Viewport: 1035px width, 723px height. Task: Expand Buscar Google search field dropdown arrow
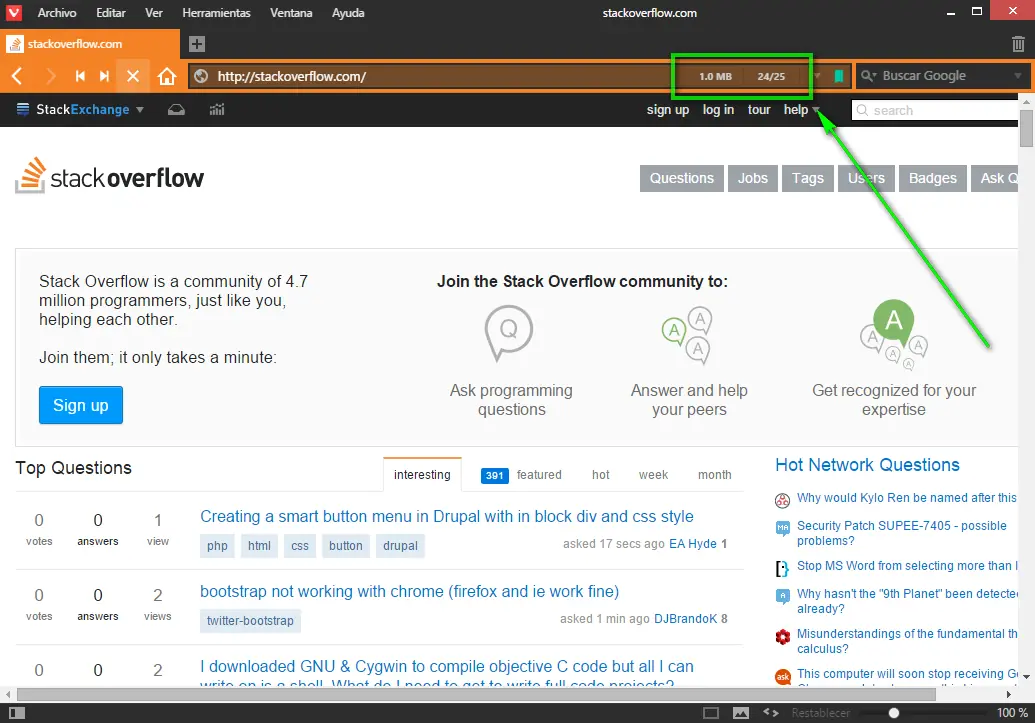point(1018,76)
